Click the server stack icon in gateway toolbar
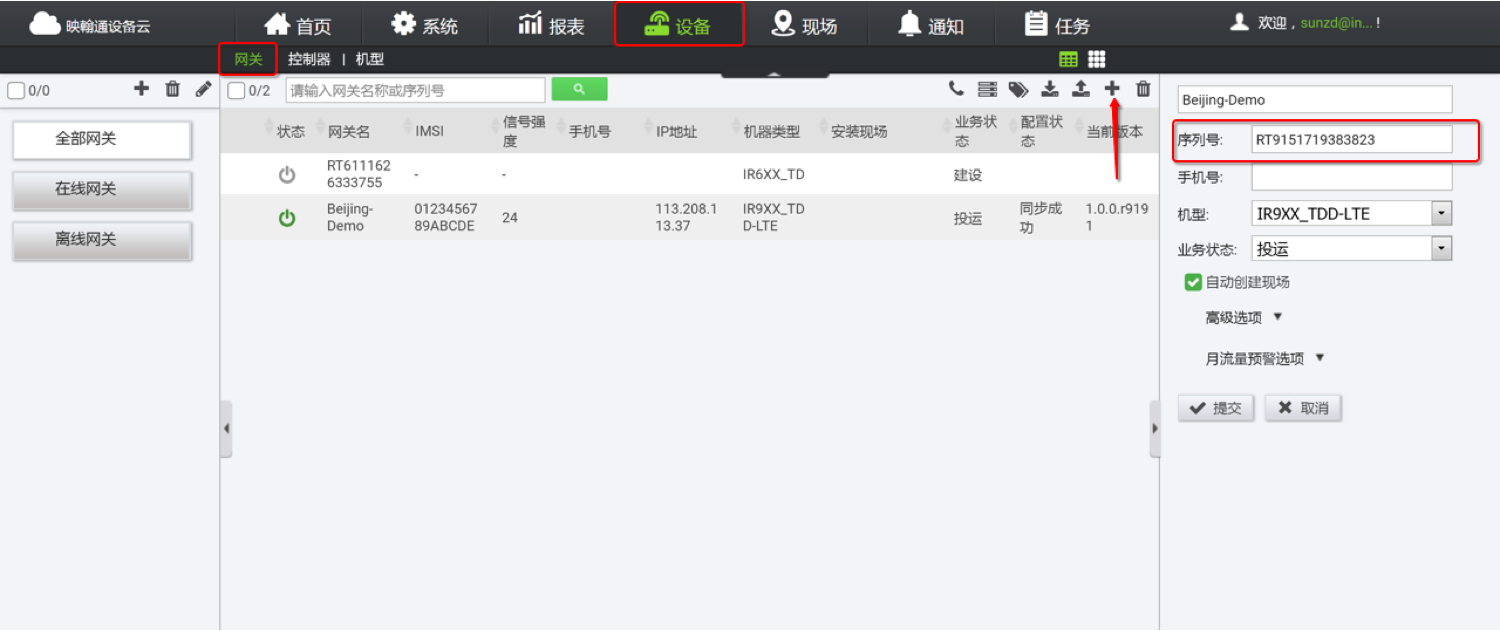 pos(987,90)
